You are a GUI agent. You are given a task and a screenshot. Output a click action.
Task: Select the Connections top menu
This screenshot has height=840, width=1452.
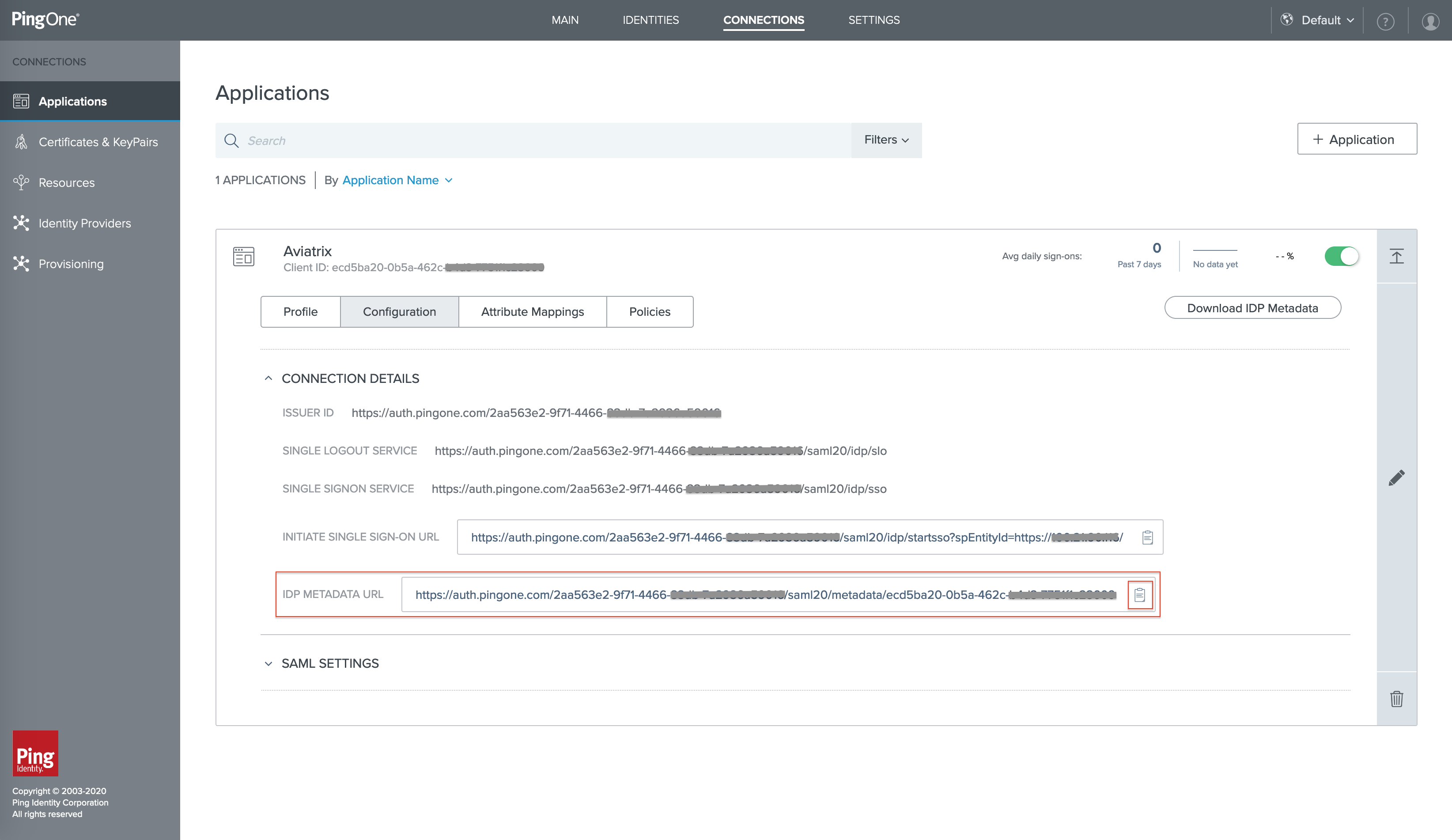click(x=764, y=20)
